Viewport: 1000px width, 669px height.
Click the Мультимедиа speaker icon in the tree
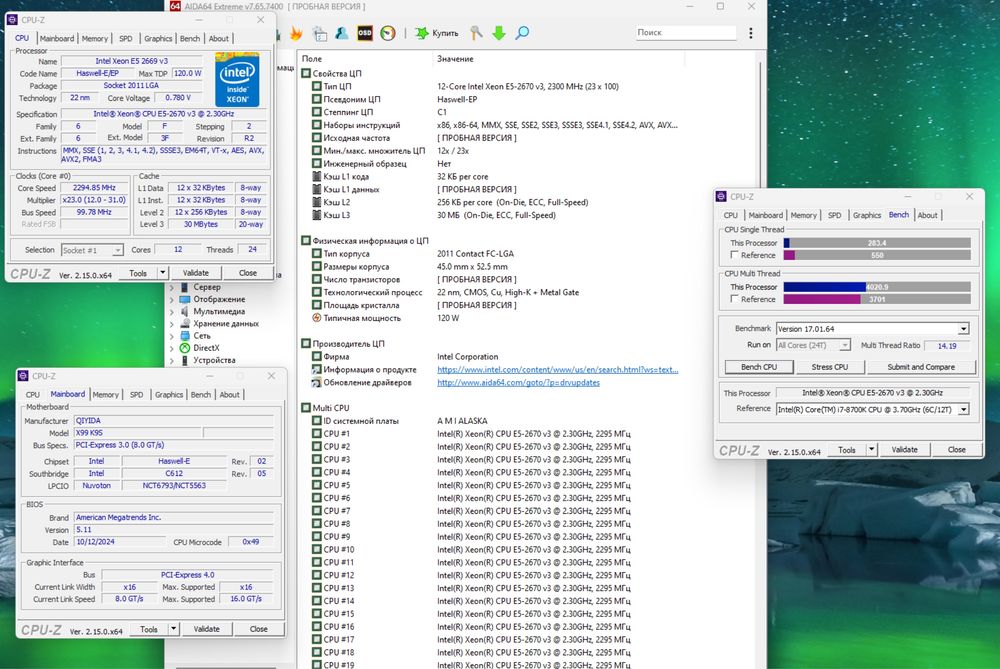[185, 311]
